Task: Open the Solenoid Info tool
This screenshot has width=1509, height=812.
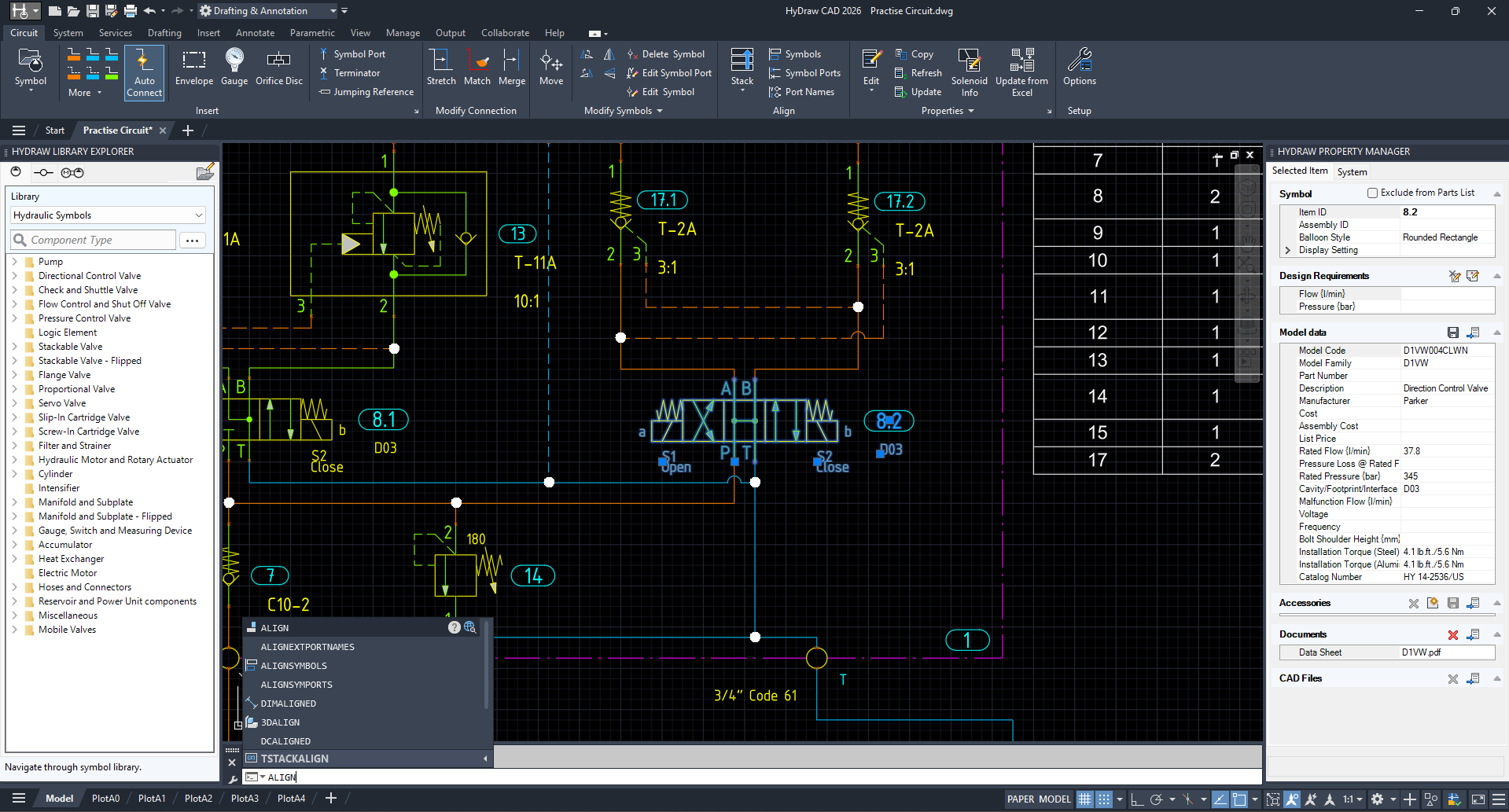Action: [x=970, y=71]
